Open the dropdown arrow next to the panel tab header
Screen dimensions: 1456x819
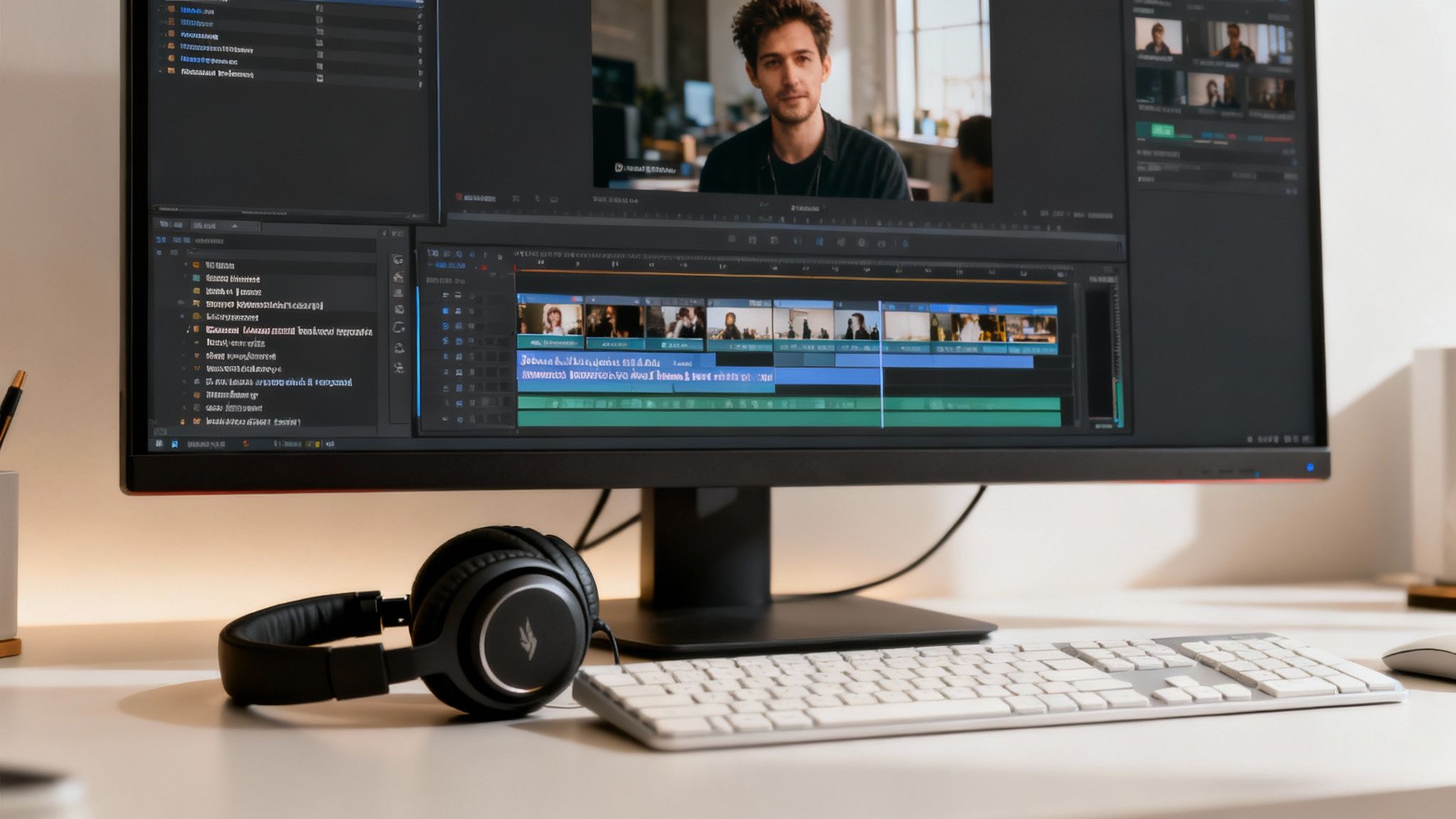click(x=235, y=226)
